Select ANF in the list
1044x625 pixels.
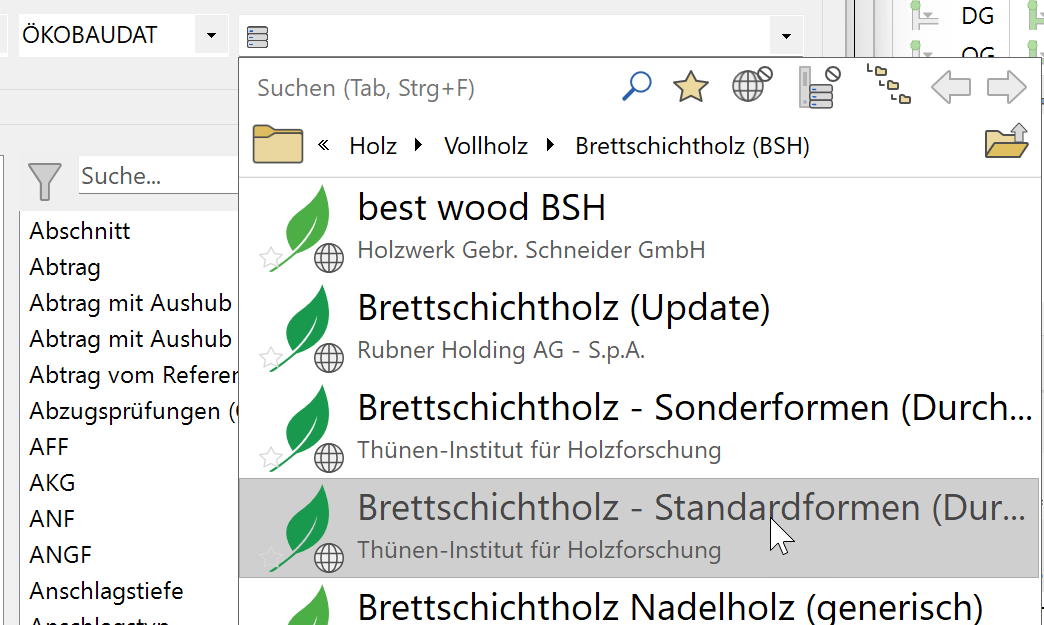tap(52, 519)
